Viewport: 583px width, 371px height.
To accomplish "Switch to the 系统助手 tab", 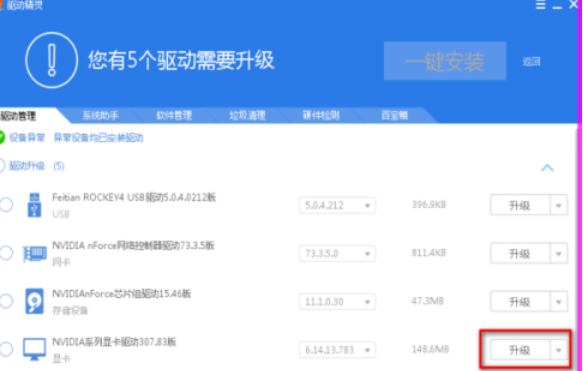I will tap(100, 116).
